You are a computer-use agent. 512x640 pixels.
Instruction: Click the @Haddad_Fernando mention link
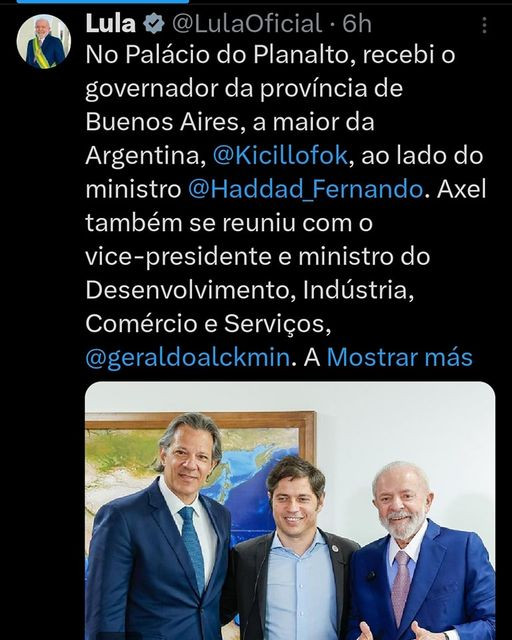tap(305, 189)
